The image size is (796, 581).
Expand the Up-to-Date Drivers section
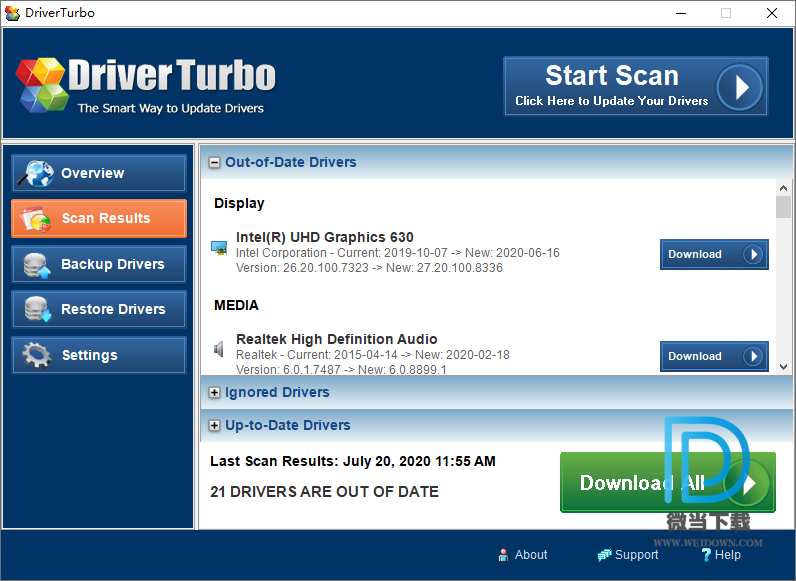pos(215,426)
